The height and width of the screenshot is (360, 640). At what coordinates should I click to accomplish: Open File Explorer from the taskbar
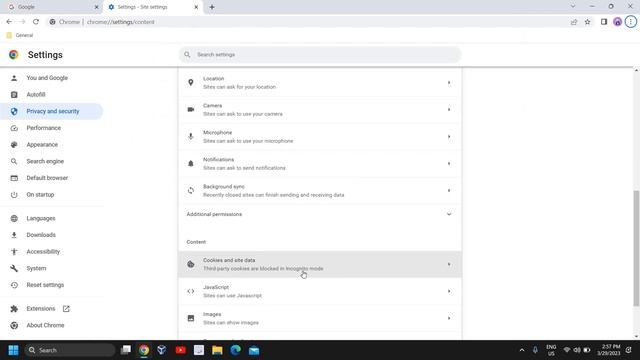click(217, 350)
